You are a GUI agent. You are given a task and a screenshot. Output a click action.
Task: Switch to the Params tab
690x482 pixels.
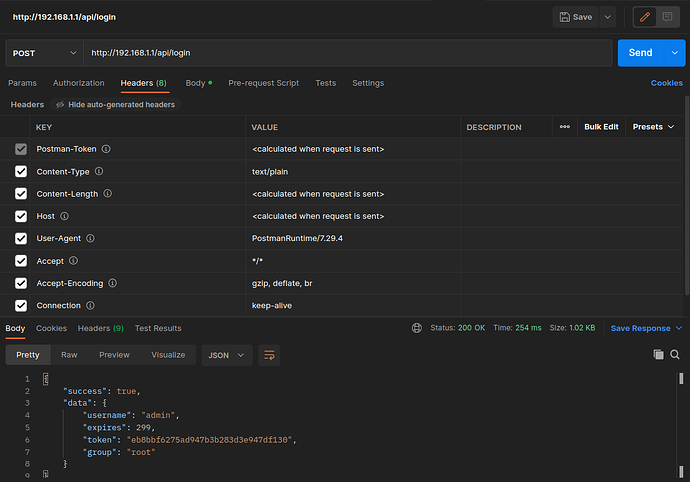point(22,83)
